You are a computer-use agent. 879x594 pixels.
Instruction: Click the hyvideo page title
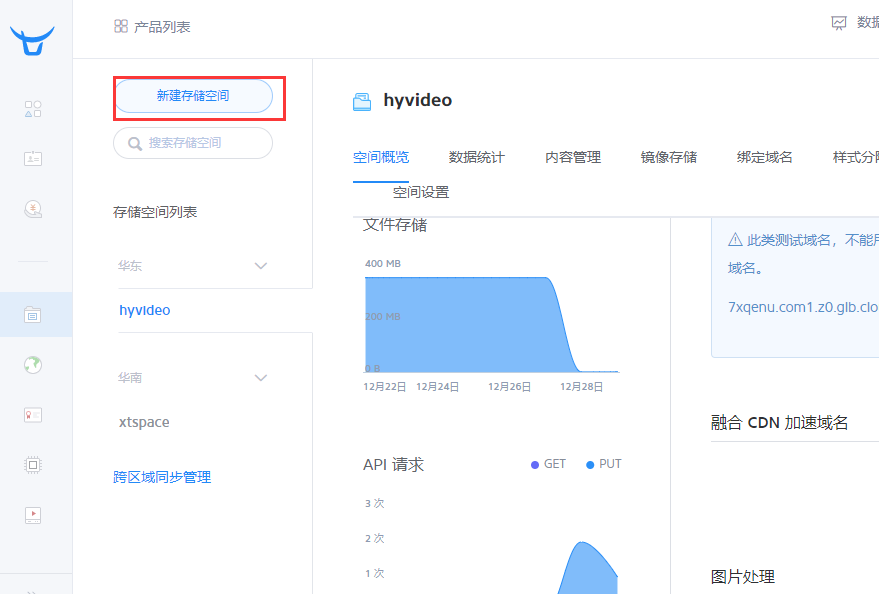tap(418, 100)
